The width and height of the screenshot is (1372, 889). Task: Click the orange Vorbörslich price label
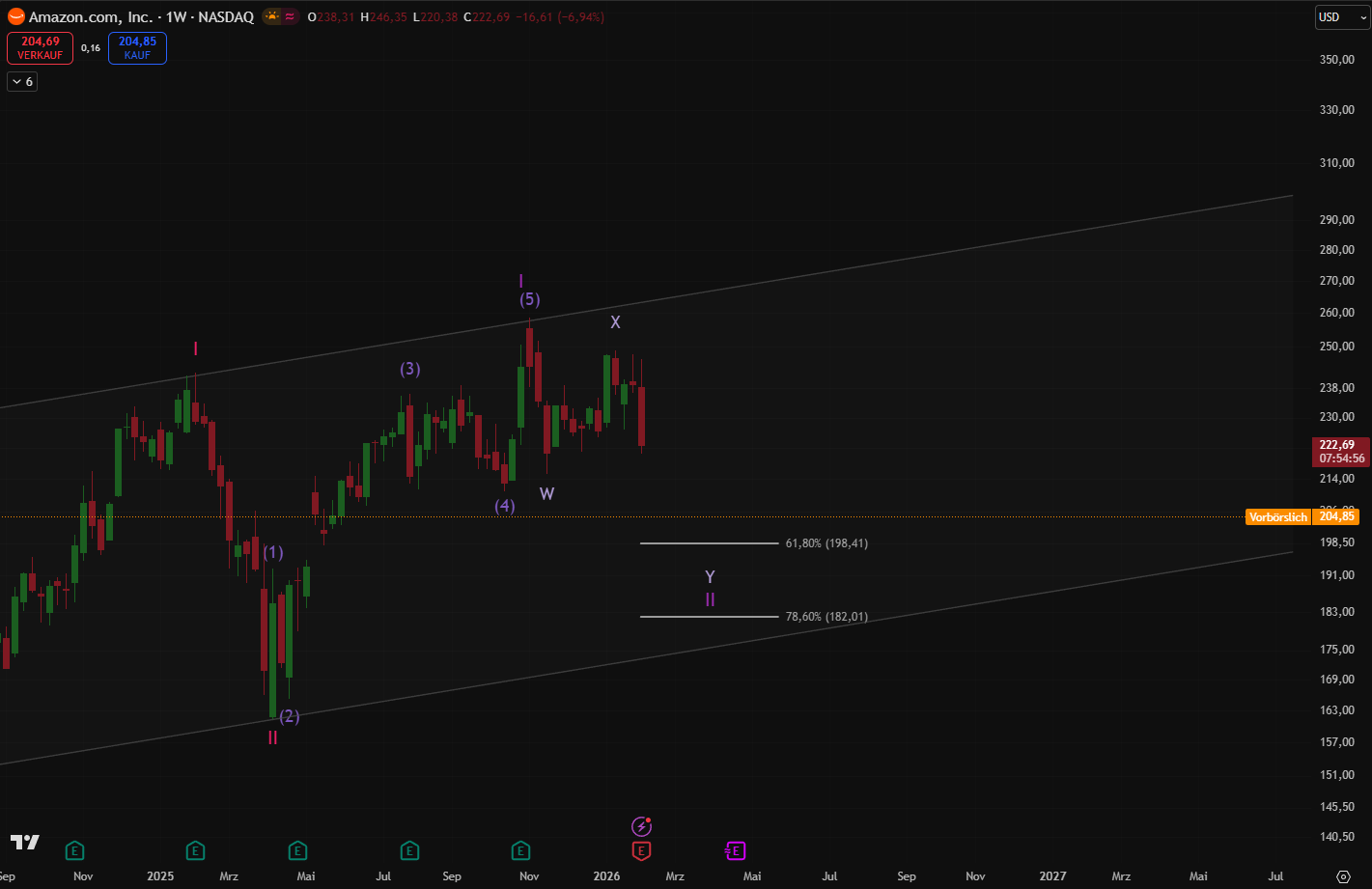tap(1277, 517)
